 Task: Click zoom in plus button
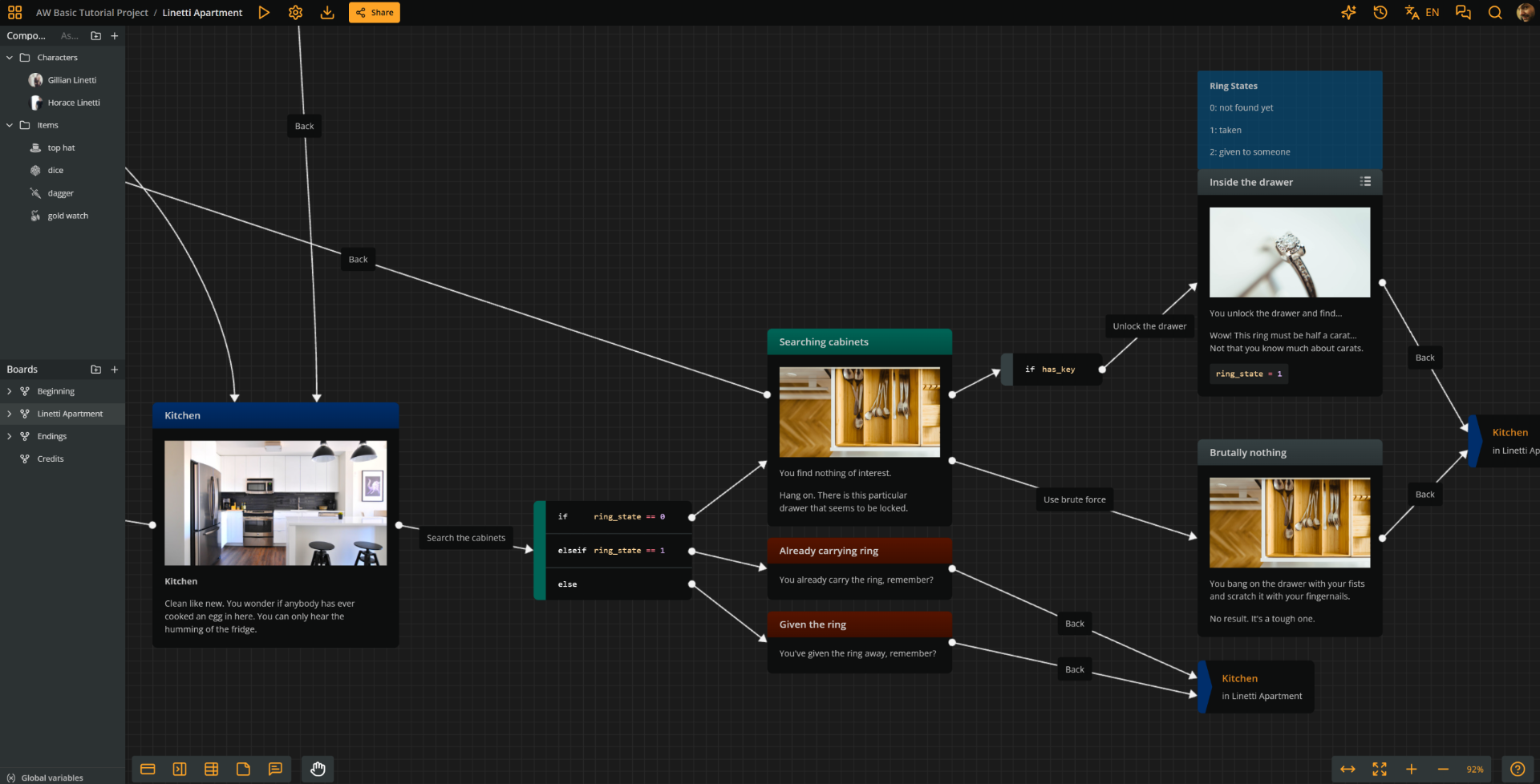(x=1412, y=769)
